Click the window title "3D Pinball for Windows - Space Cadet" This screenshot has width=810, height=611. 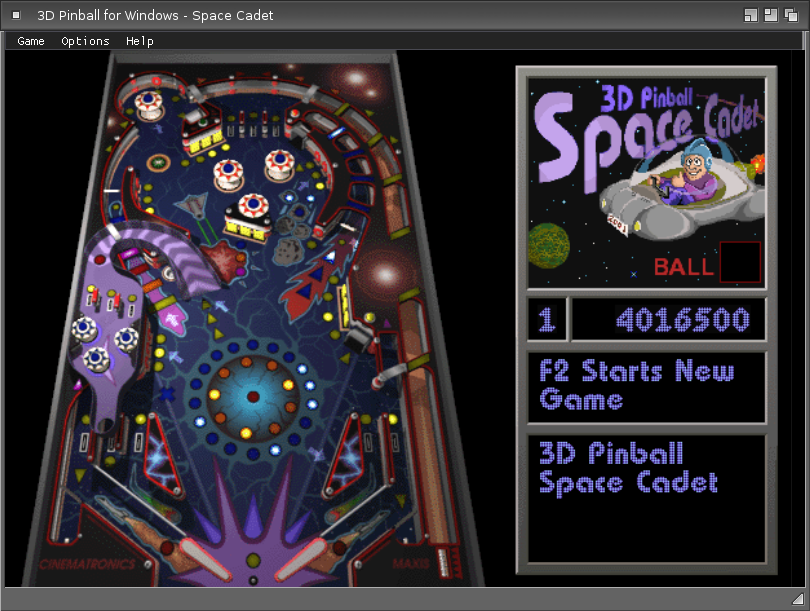click(x=155, y=15)
